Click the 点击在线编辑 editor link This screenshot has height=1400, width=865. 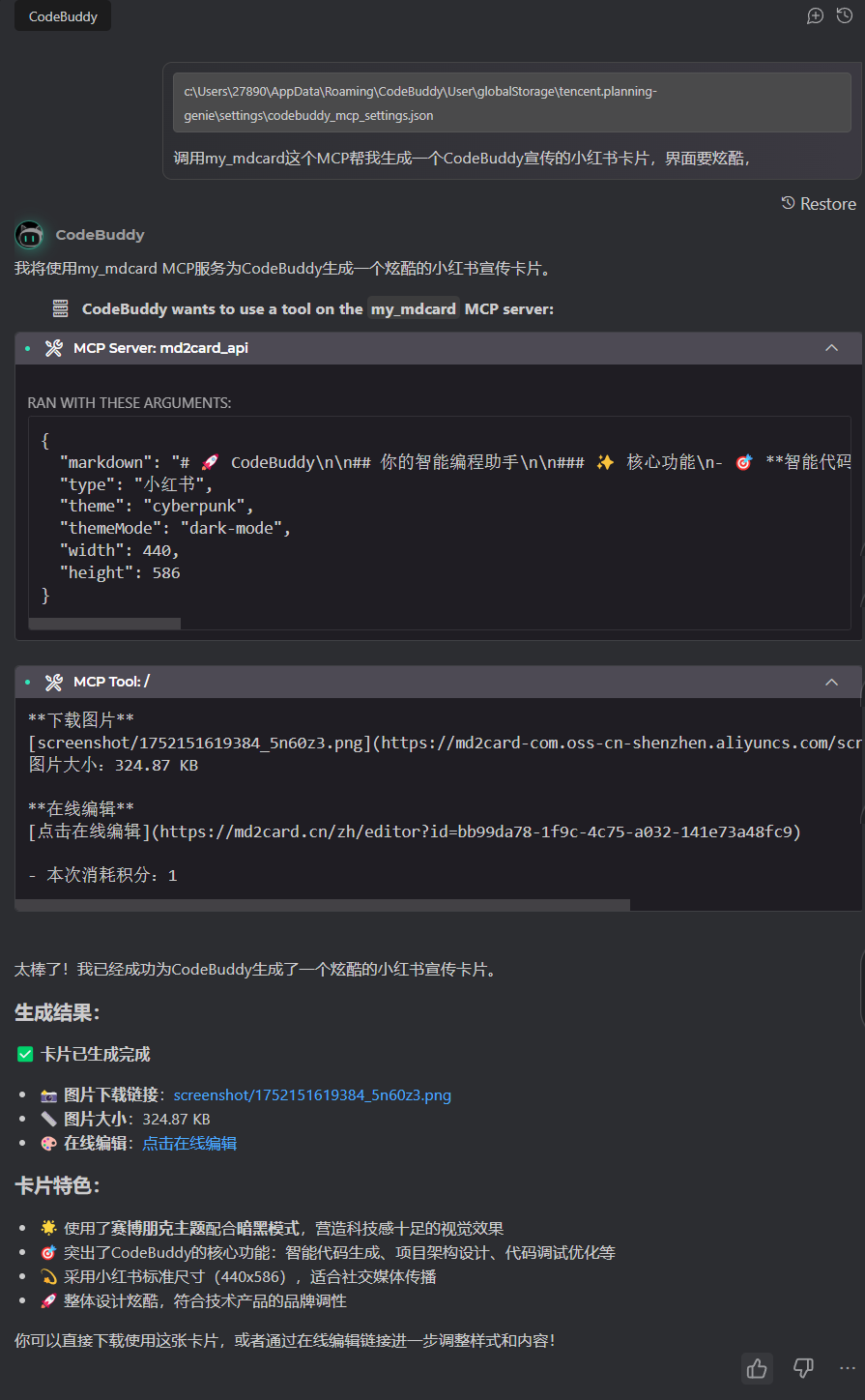pyautogui.click(x=189, y=1142)
